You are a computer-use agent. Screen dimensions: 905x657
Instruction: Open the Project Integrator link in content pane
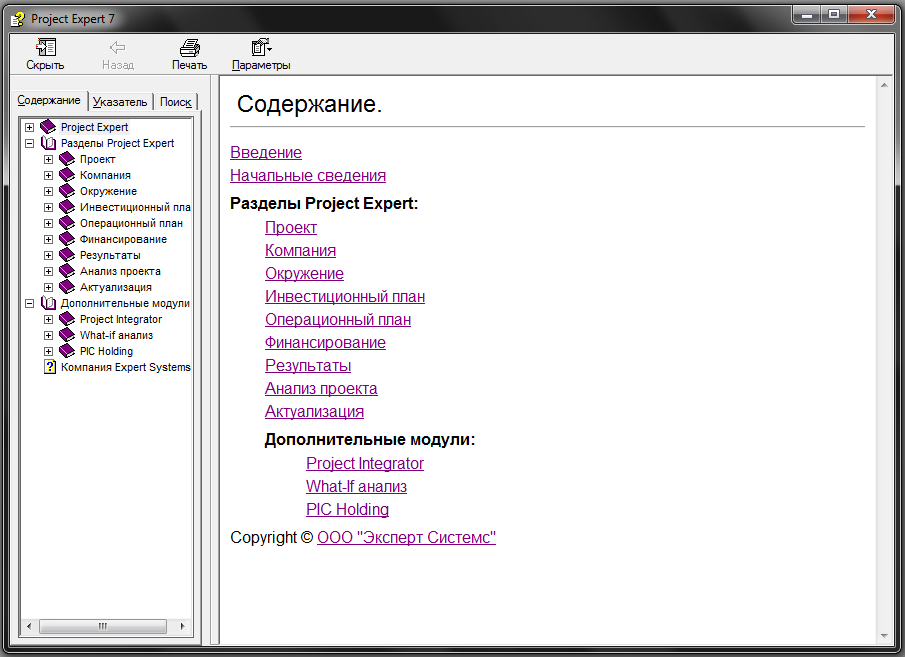click(365, 464)
